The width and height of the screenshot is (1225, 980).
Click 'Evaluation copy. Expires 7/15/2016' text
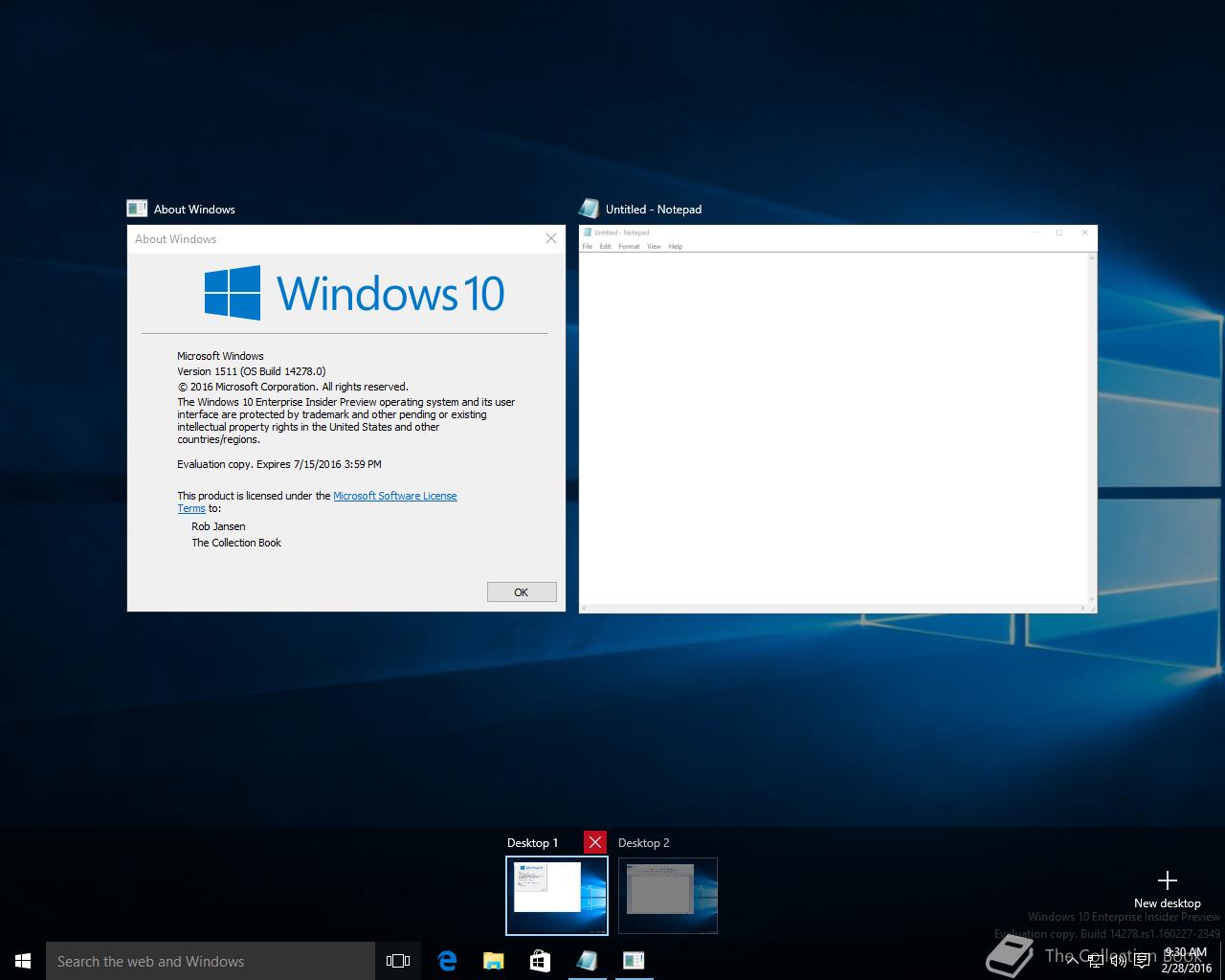coord(279,464)
